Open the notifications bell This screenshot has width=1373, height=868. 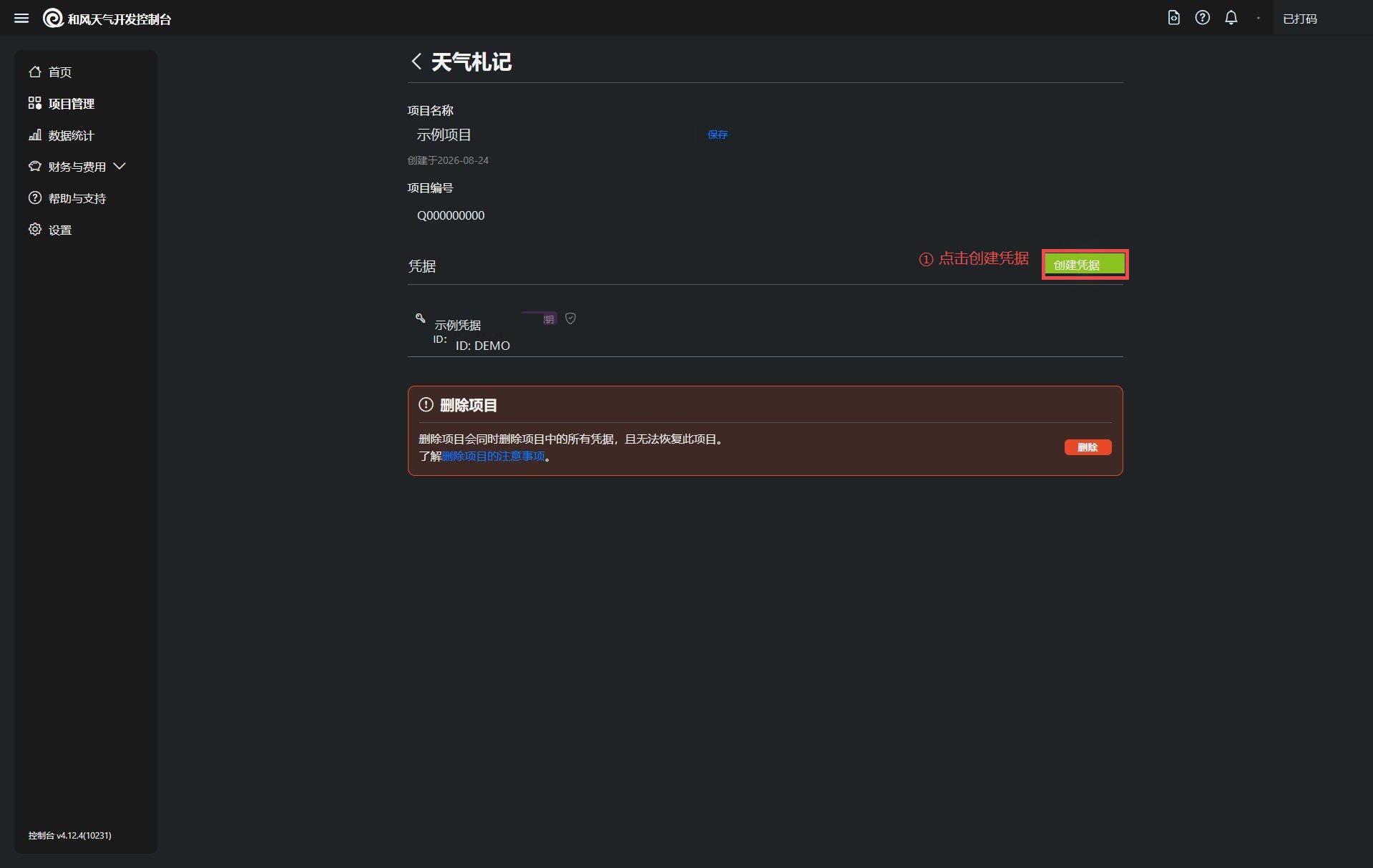click(1231, 18)
